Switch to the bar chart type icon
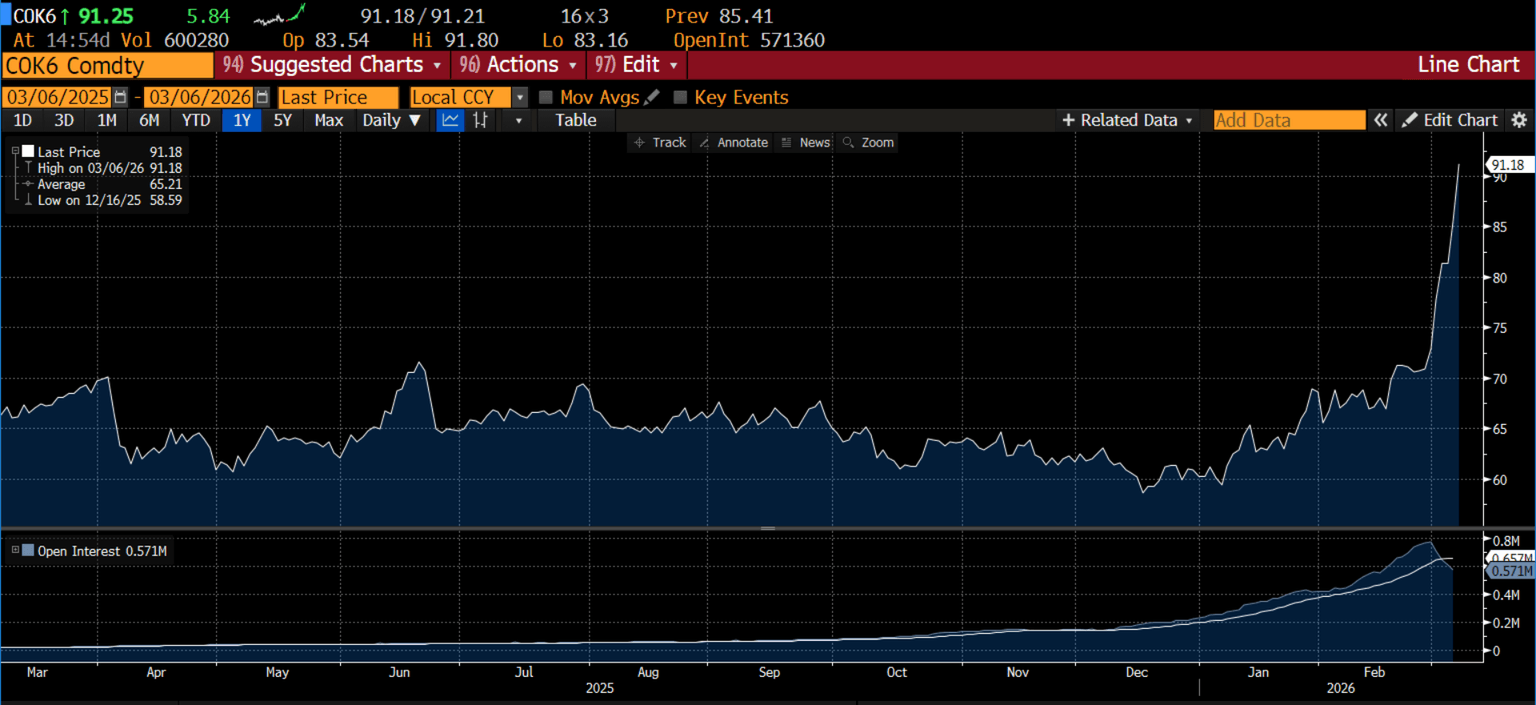Image resolution: width=1536 pixels, height=705 pixels. [481, 120]
